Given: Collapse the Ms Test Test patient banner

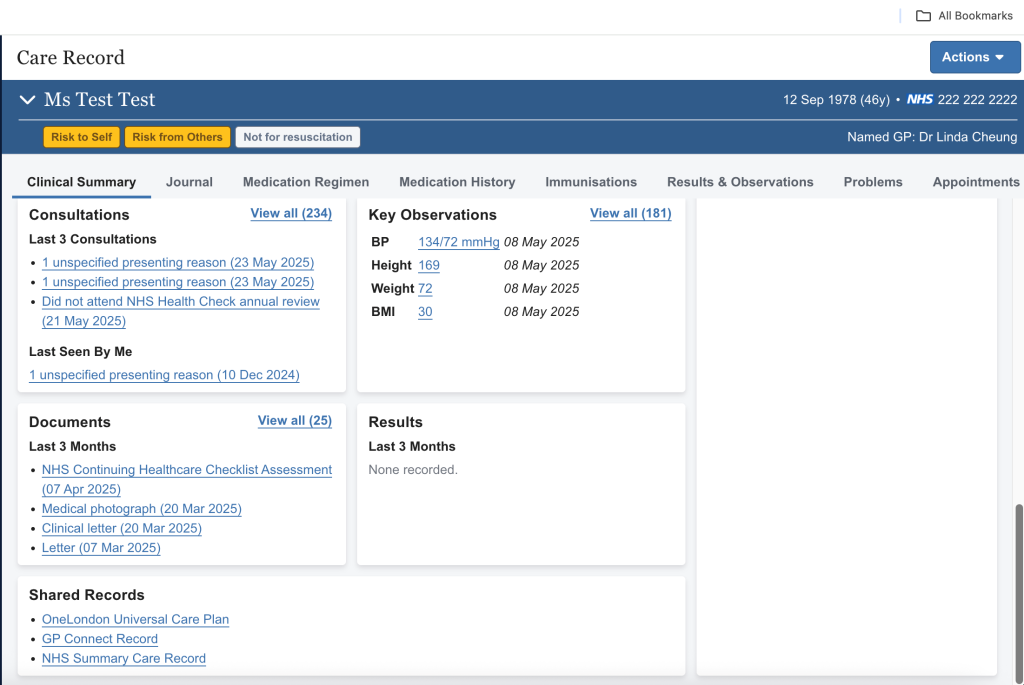Looking at the screenshot, I should (27, 100).
